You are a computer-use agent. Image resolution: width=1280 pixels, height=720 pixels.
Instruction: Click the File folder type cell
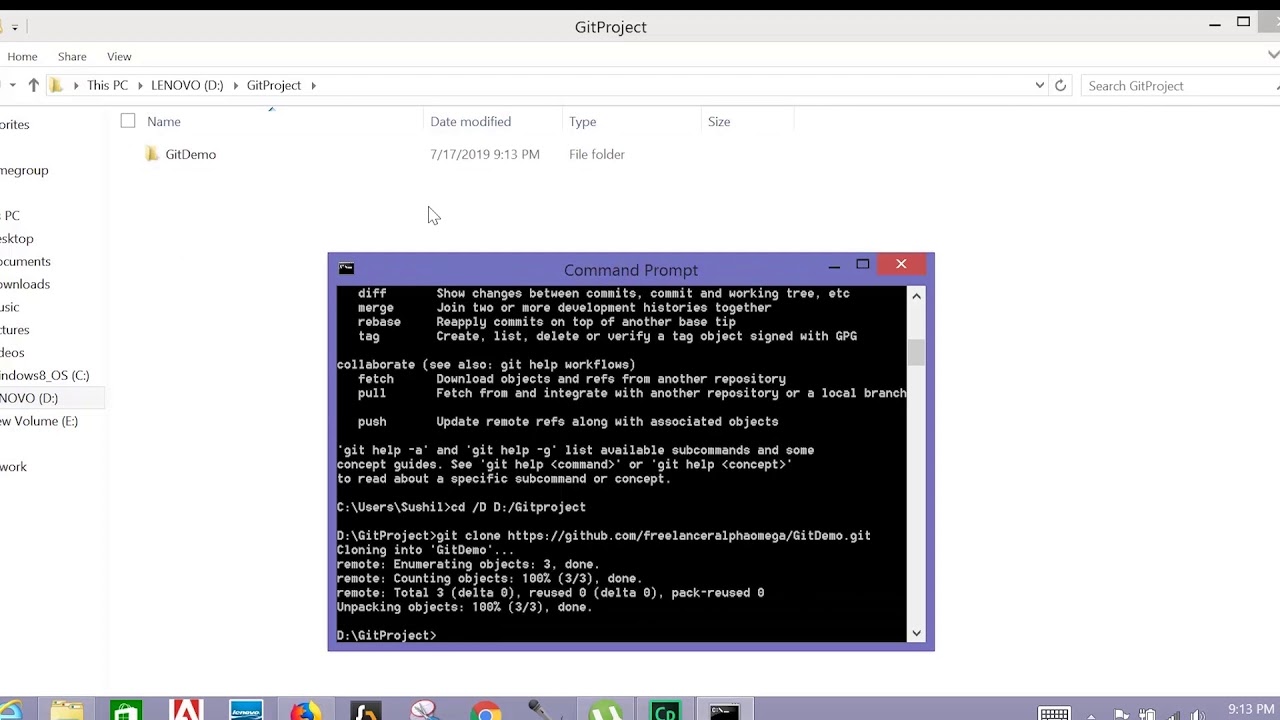pos(597,155)
